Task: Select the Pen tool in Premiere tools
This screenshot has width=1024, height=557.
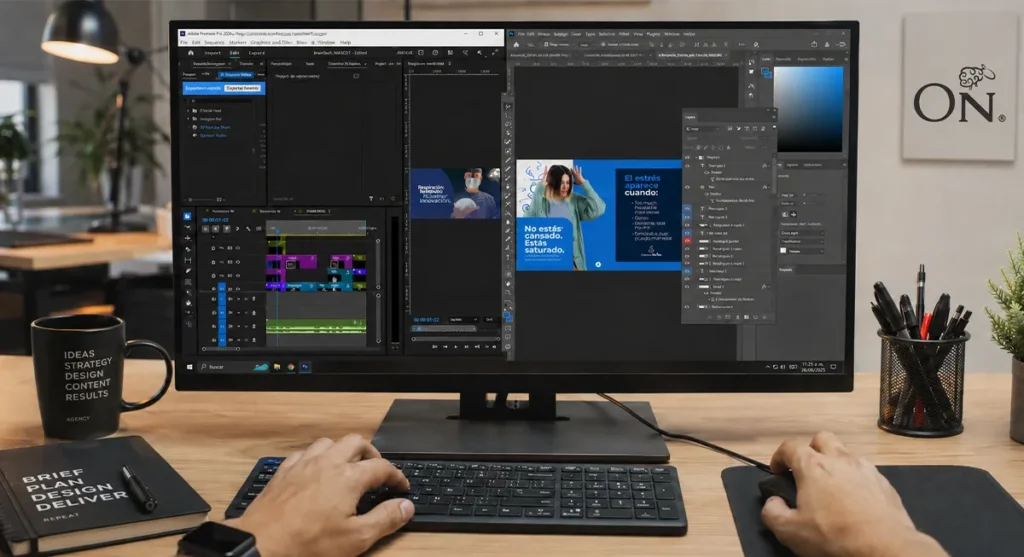Action: click(188, 271)
